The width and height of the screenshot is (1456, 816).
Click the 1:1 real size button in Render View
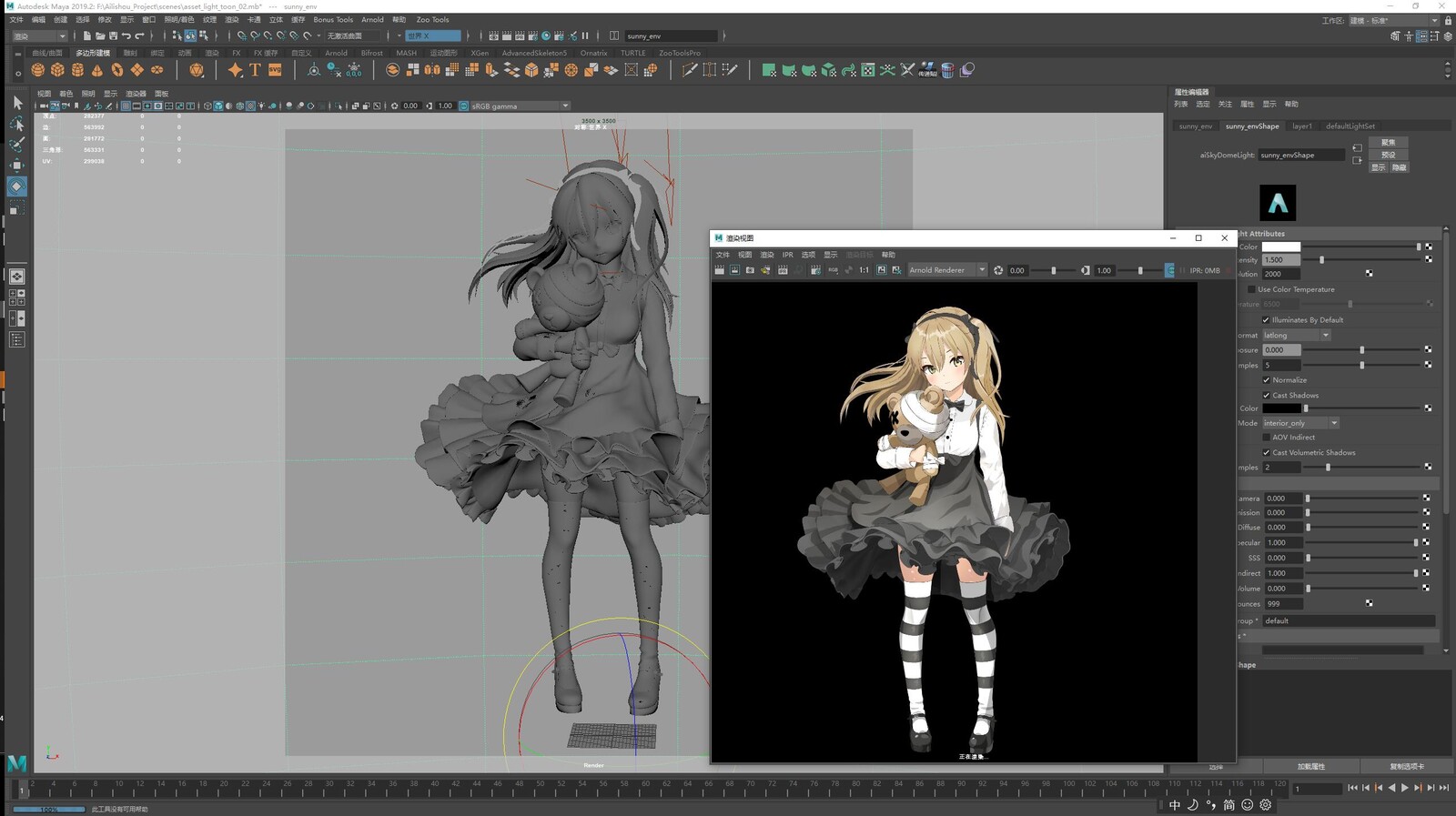(x=864, y=270)
